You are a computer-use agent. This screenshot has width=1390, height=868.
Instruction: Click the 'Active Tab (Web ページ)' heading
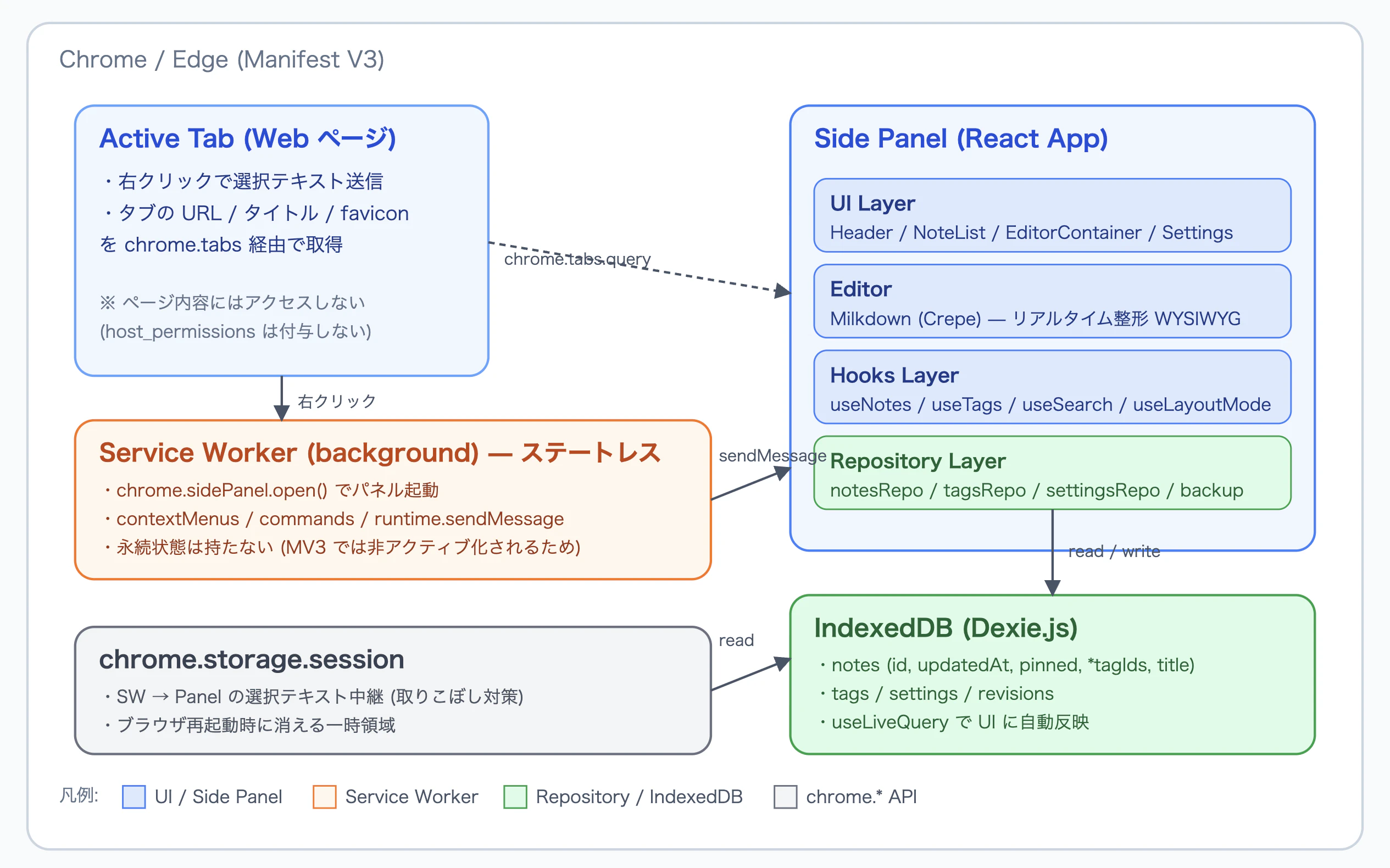pos(247,139)
